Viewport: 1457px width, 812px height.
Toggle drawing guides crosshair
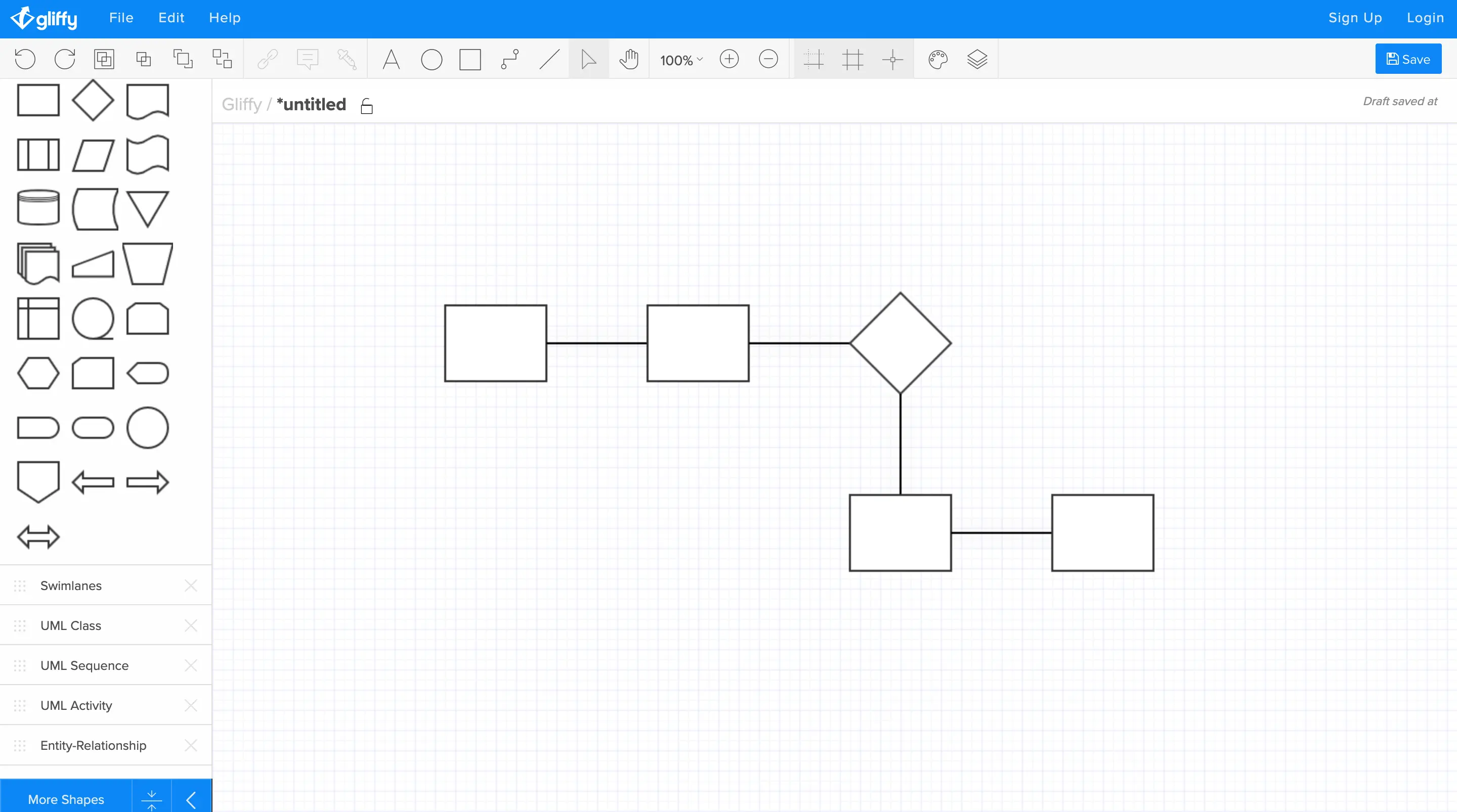point(892,59)
